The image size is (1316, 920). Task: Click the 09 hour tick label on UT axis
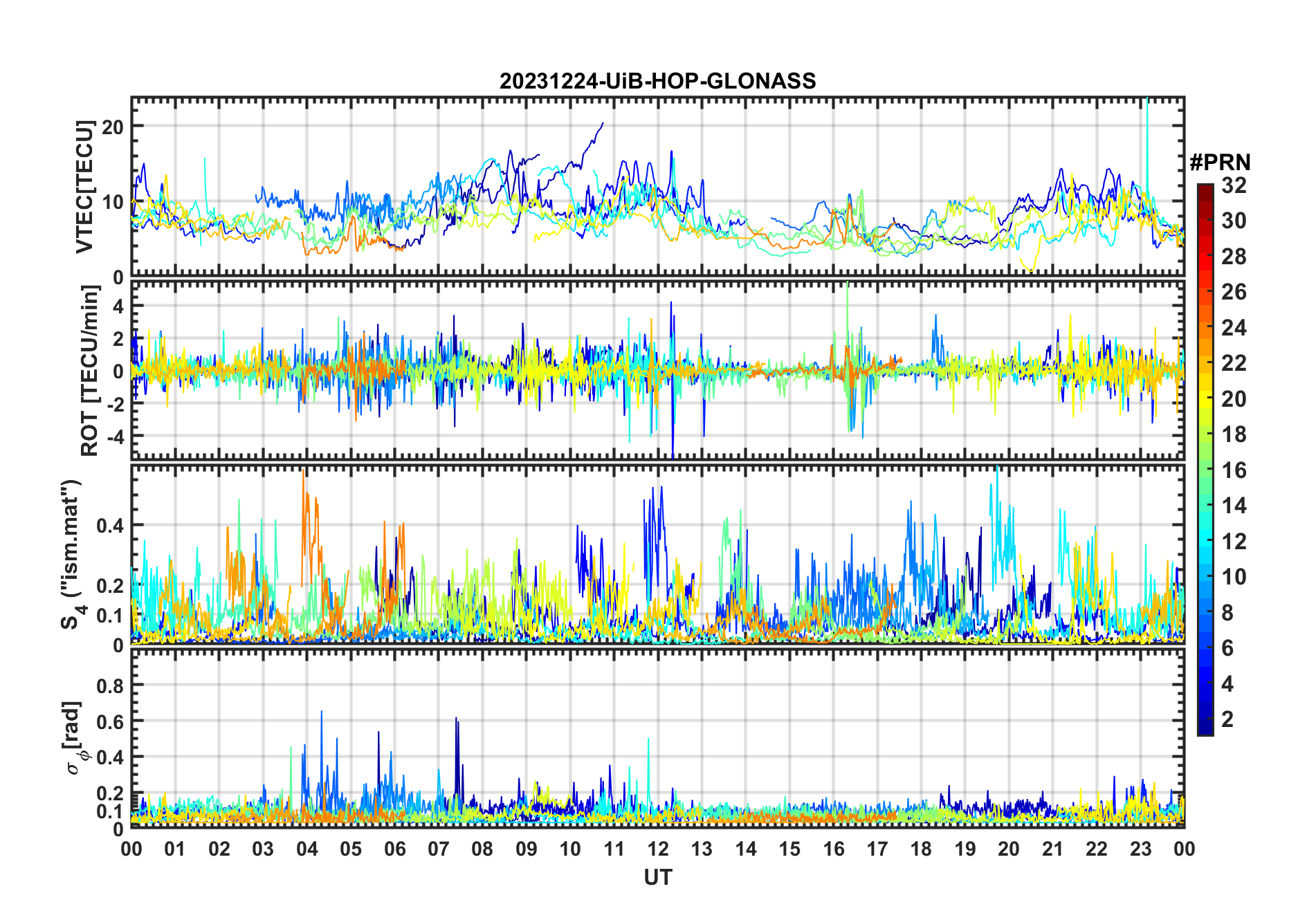click(x=527, y=849)
